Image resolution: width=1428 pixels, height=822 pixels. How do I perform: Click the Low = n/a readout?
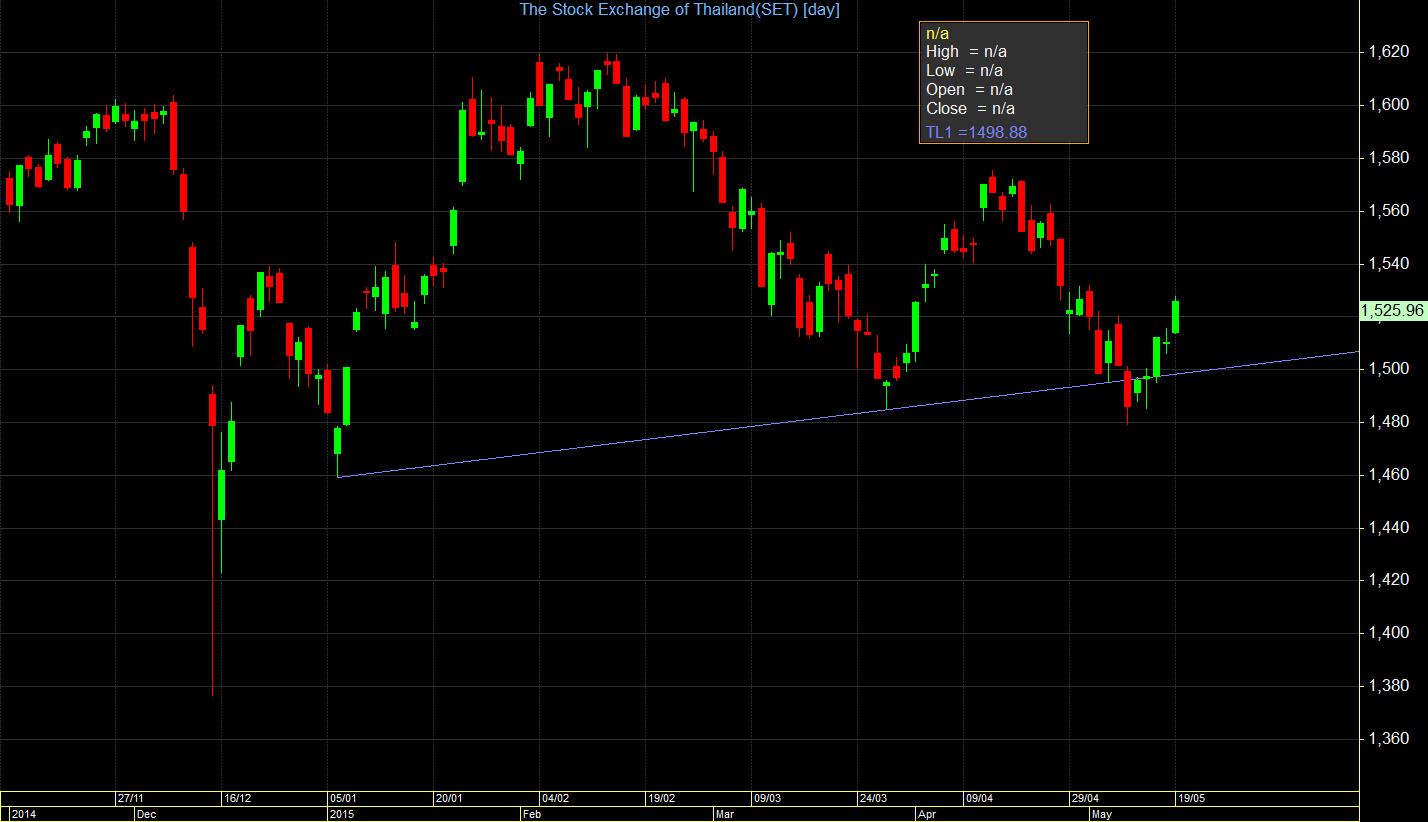pos(964,70)
